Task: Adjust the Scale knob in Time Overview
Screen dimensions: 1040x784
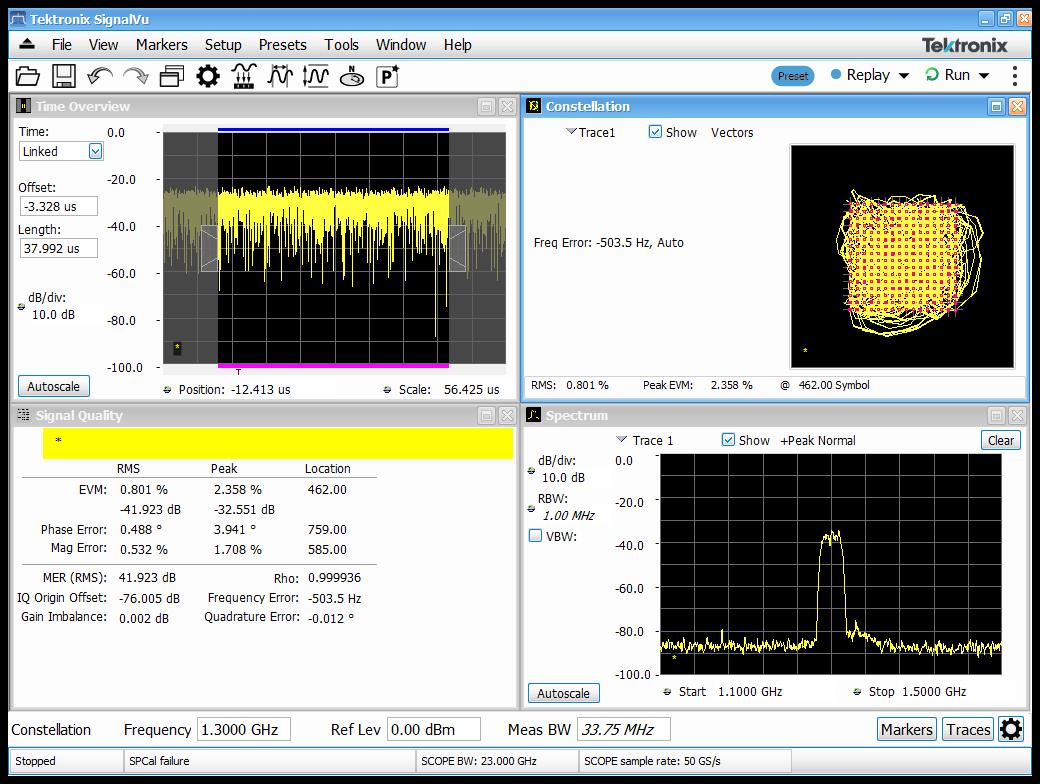Action: tap(387, 390)
